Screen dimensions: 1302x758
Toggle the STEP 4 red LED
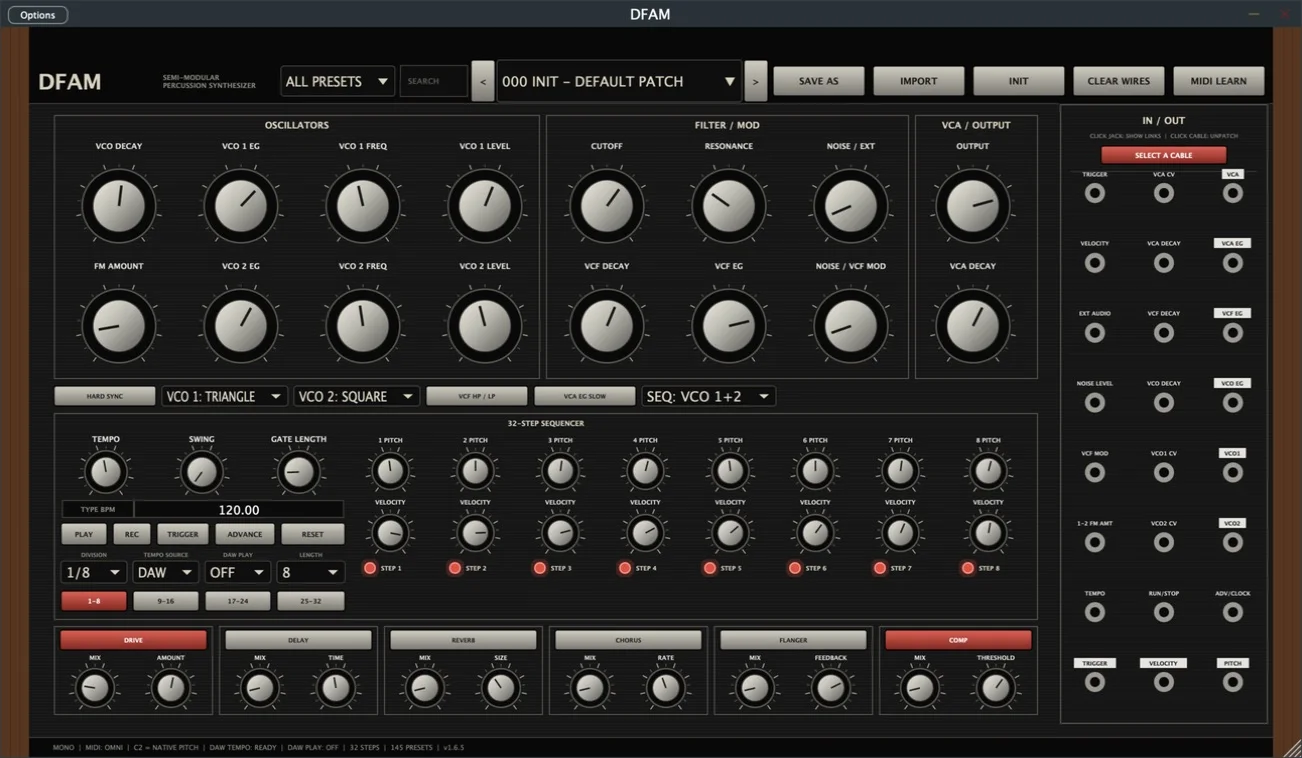pyautogui.click(x=625, y=568)
